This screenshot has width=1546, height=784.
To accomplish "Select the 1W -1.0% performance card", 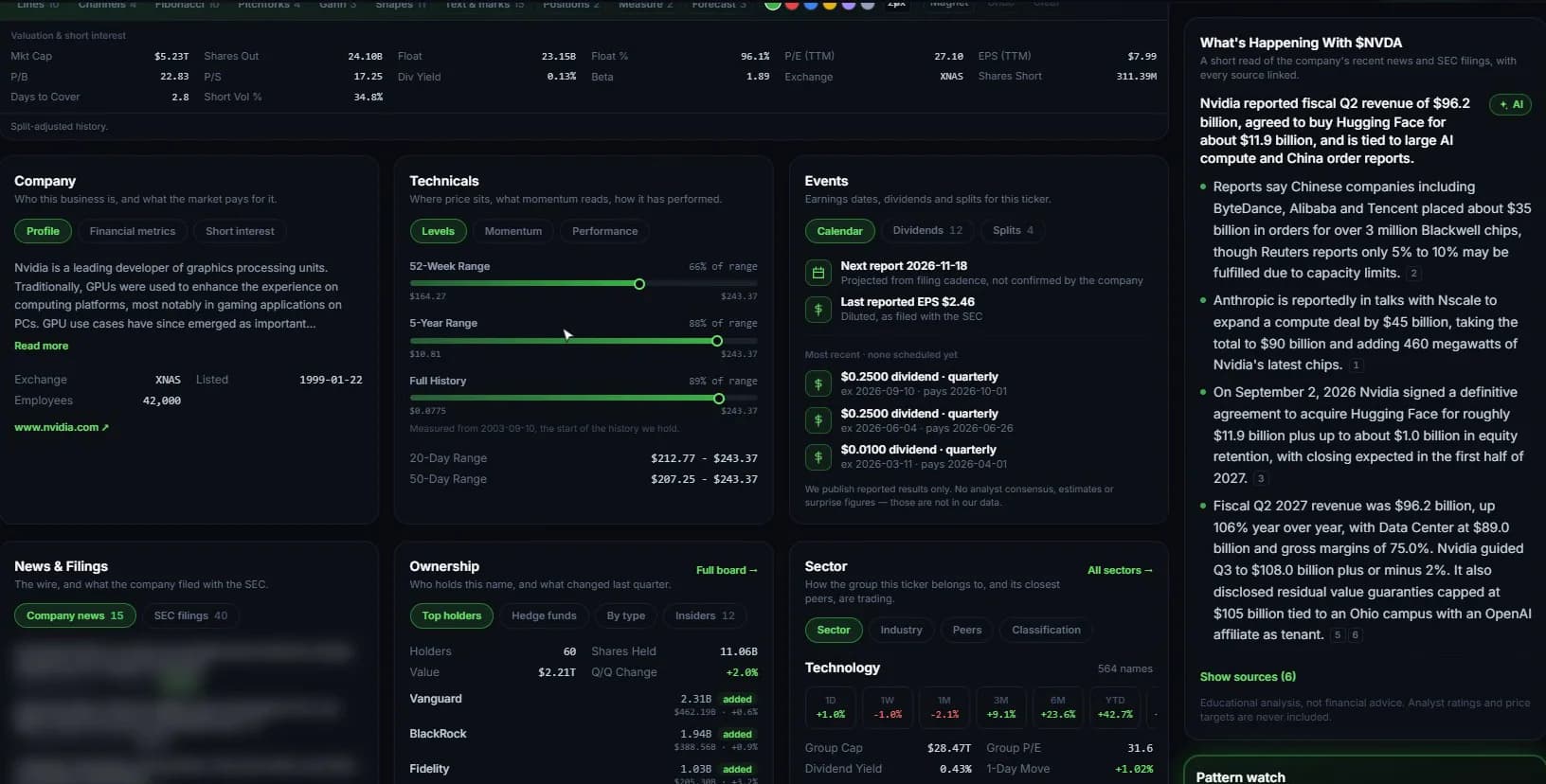I will pos(888,707).
